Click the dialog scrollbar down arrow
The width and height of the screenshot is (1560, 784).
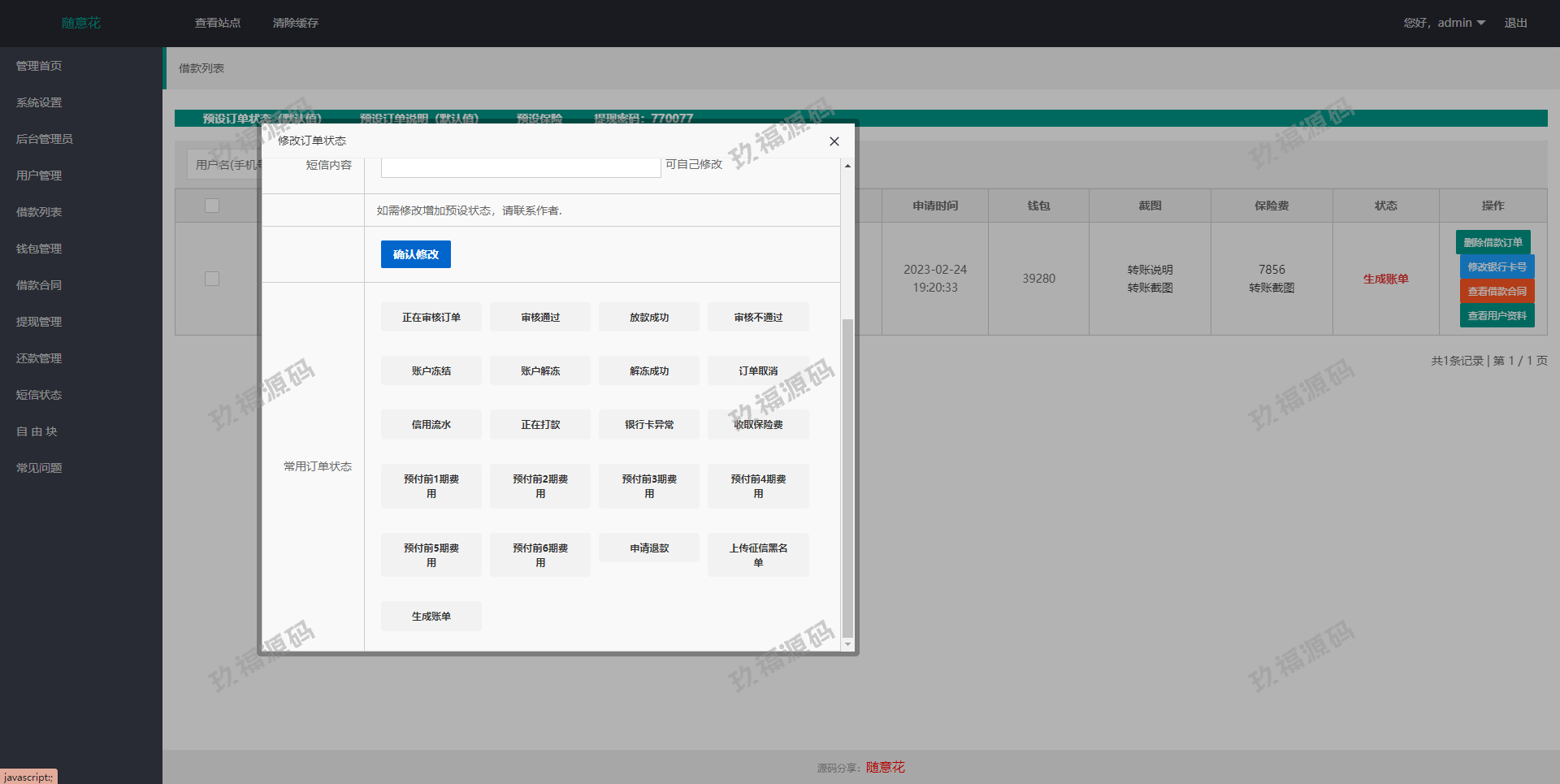847,644
